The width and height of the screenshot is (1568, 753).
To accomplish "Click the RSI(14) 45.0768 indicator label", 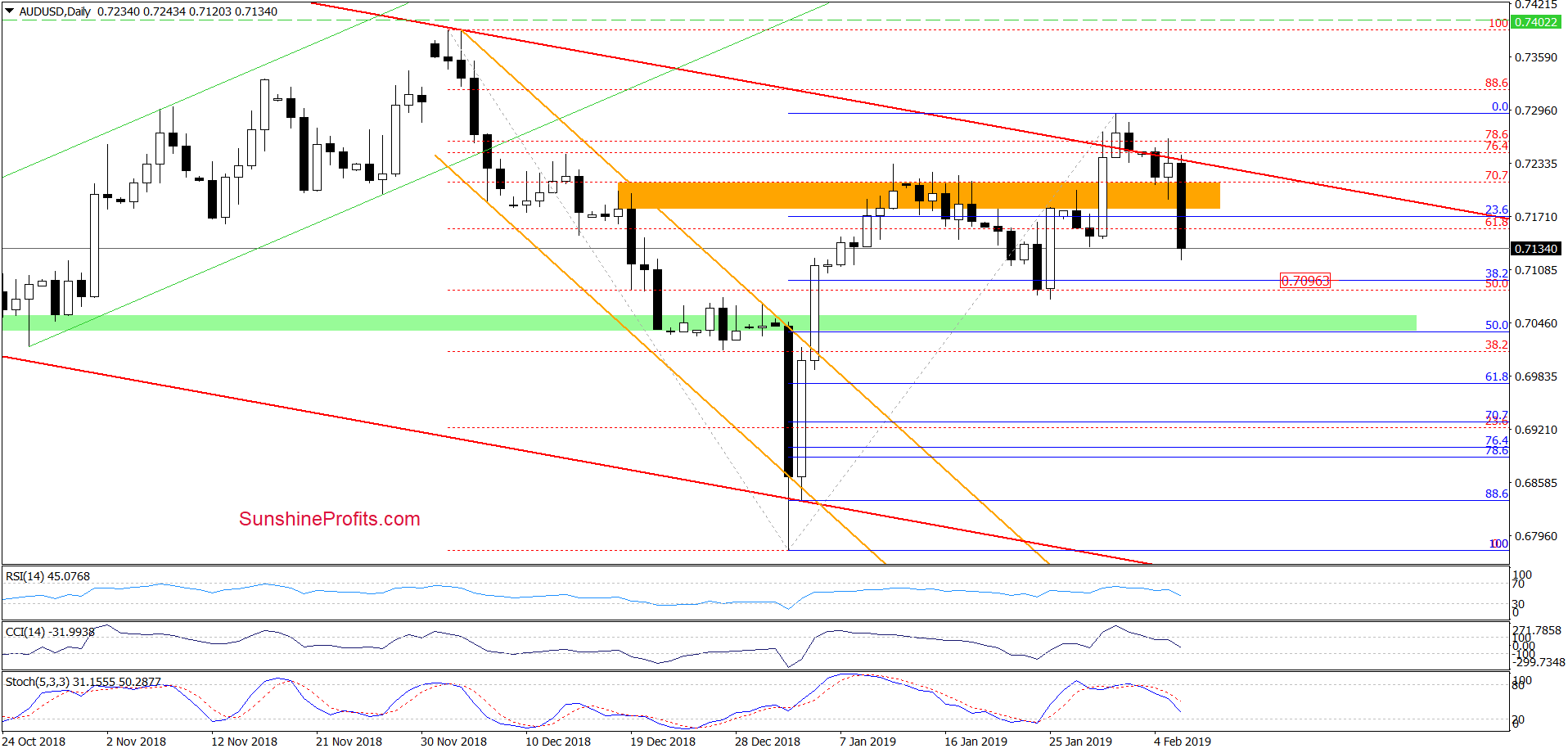I will click(47, 576).
